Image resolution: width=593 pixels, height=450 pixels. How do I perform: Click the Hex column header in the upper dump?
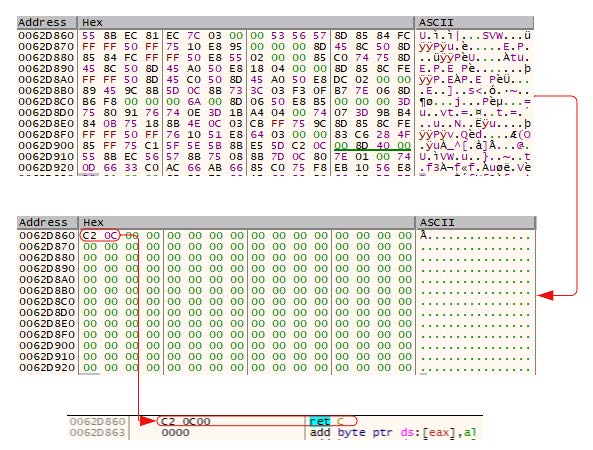point(246,23)
